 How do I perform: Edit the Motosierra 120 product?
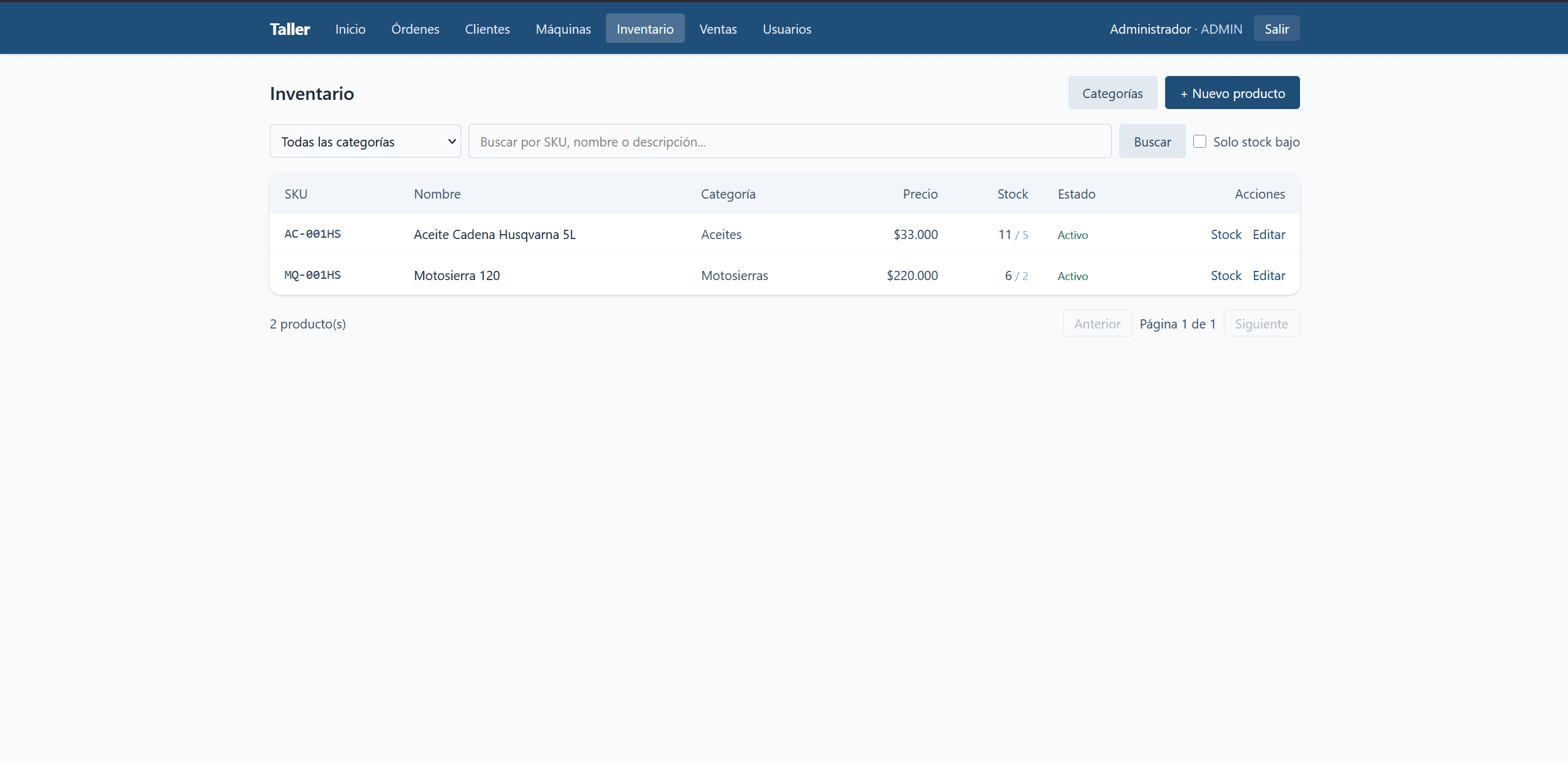click(x=1269, y=276)
